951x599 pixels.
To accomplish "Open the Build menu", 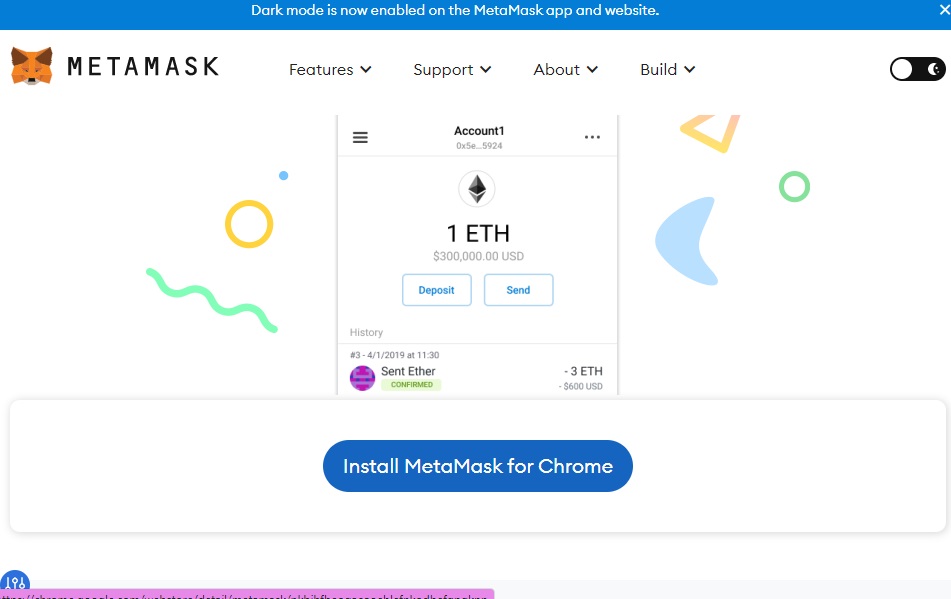I will (x=667, y=70).
